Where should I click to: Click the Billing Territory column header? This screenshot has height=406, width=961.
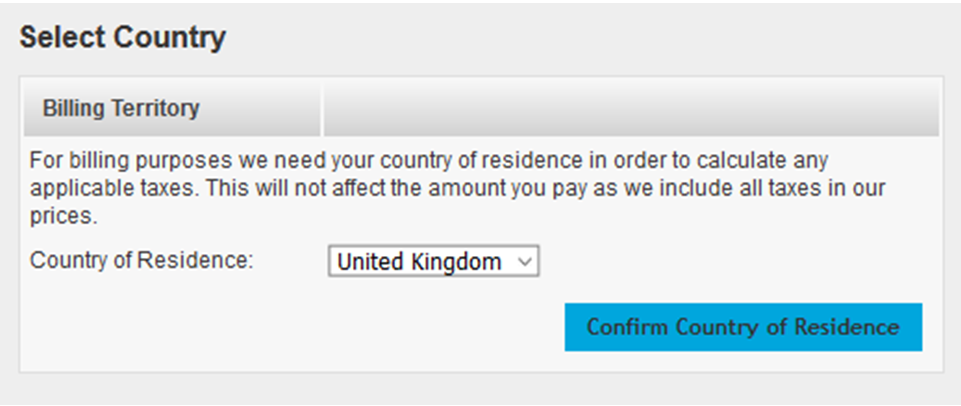coord(121,108)
